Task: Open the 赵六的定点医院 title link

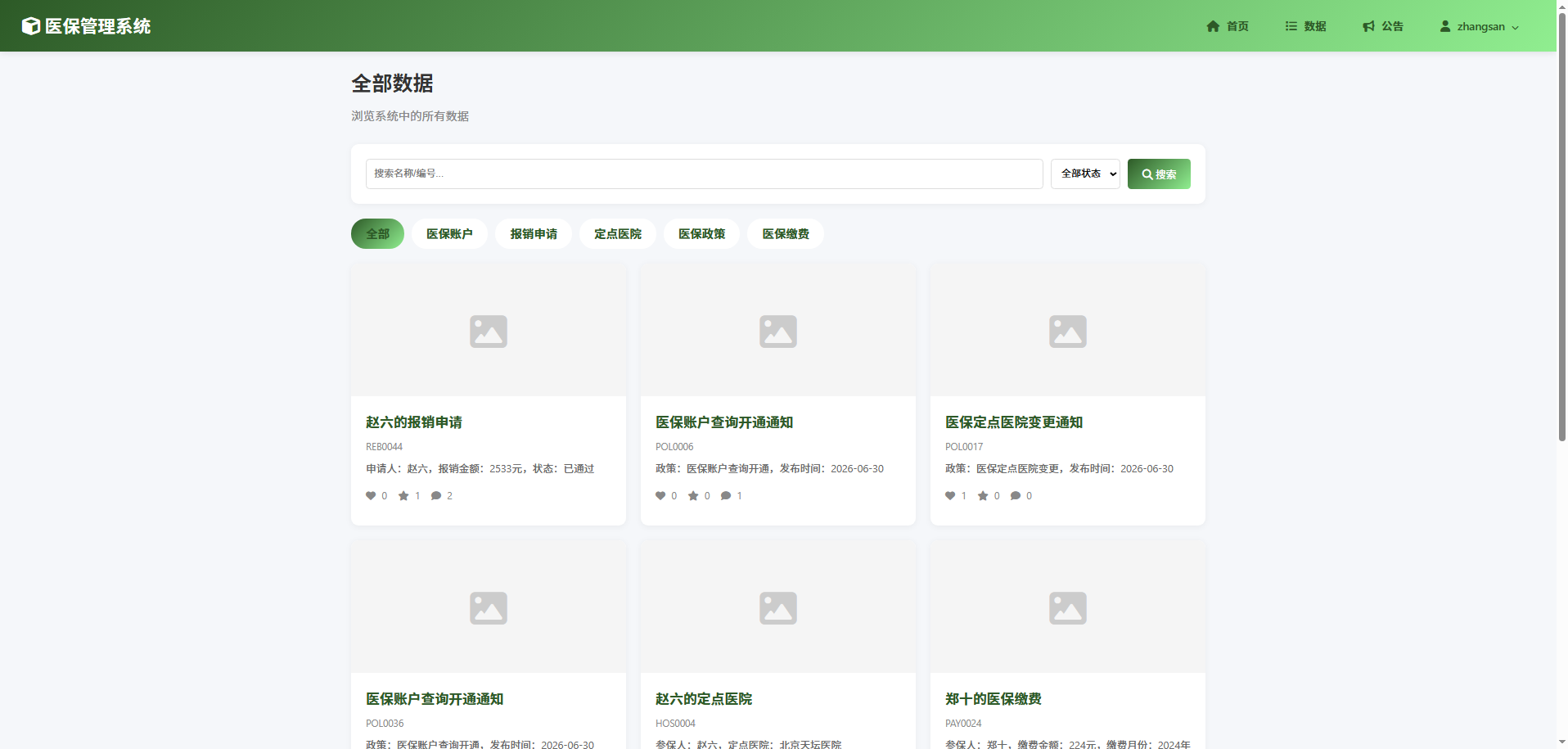Action: (x=704, y=699)
